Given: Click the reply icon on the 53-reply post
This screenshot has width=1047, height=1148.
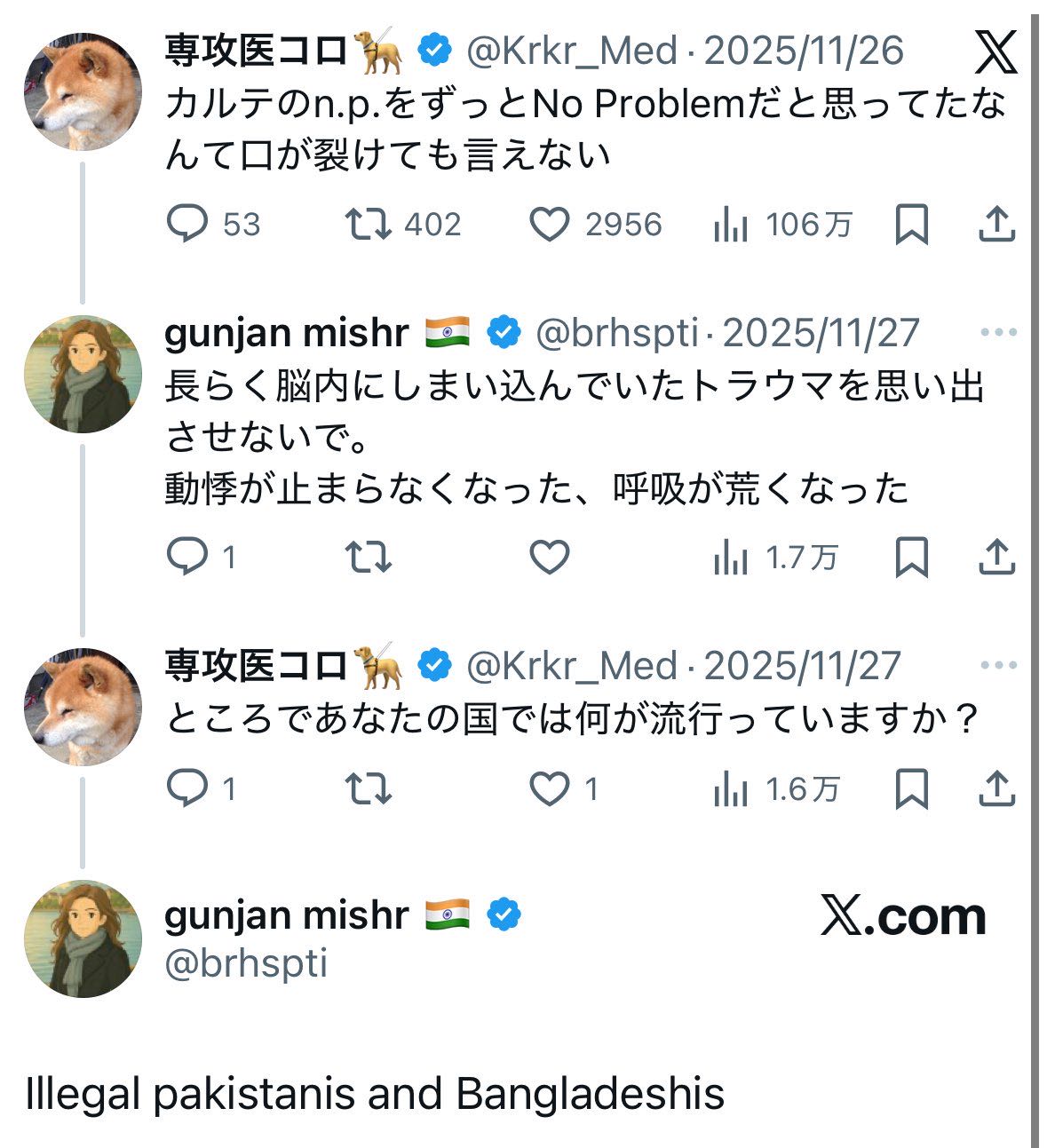Looking at the screenshot, I should pyautogui.click(x=187, y=225).
